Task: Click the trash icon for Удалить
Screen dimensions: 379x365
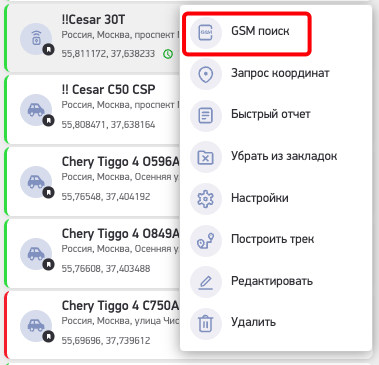Action: click(x=206, y=324)
